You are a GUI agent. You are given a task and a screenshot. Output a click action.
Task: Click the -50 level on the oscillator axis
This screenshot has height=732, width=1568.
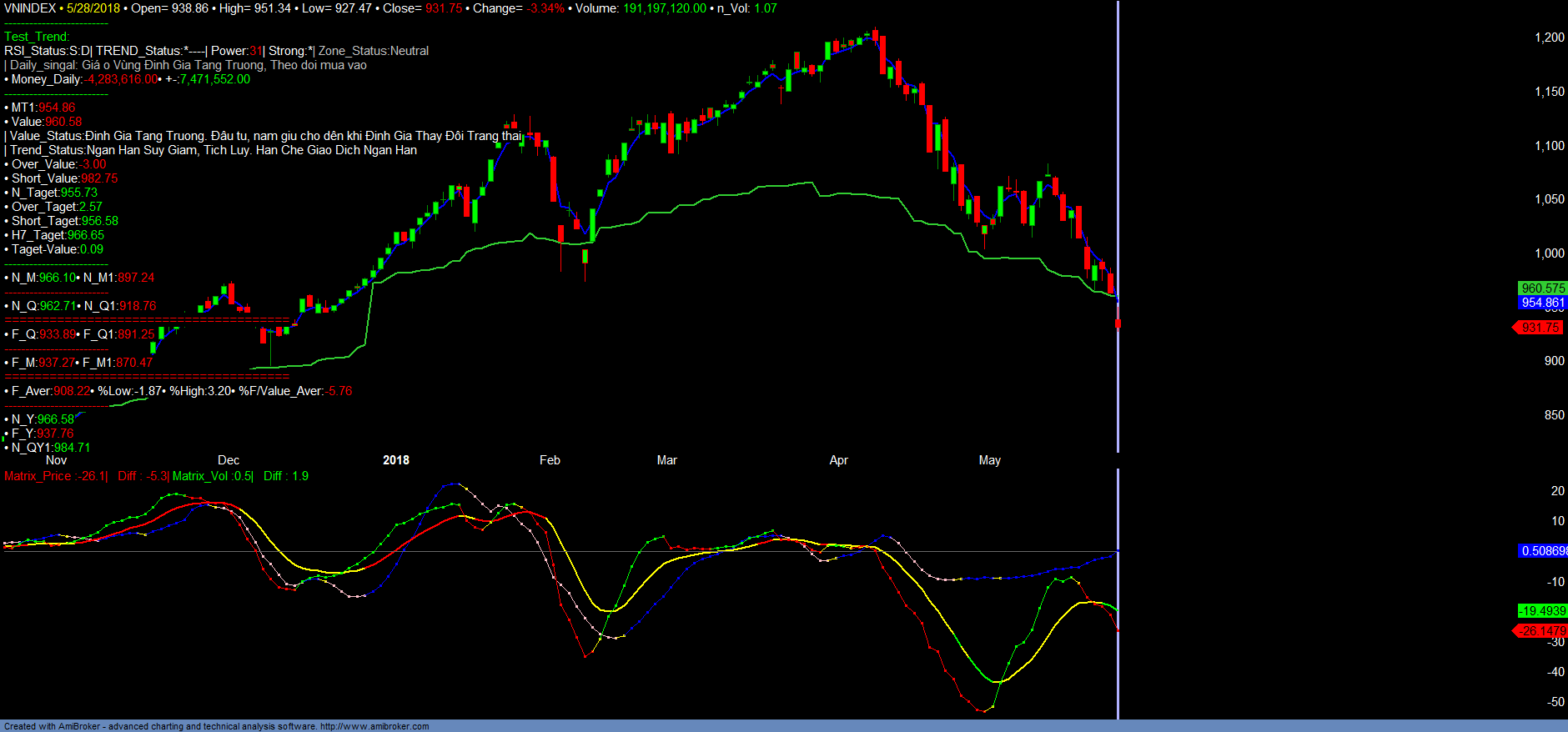click(x=1555, y=702)
